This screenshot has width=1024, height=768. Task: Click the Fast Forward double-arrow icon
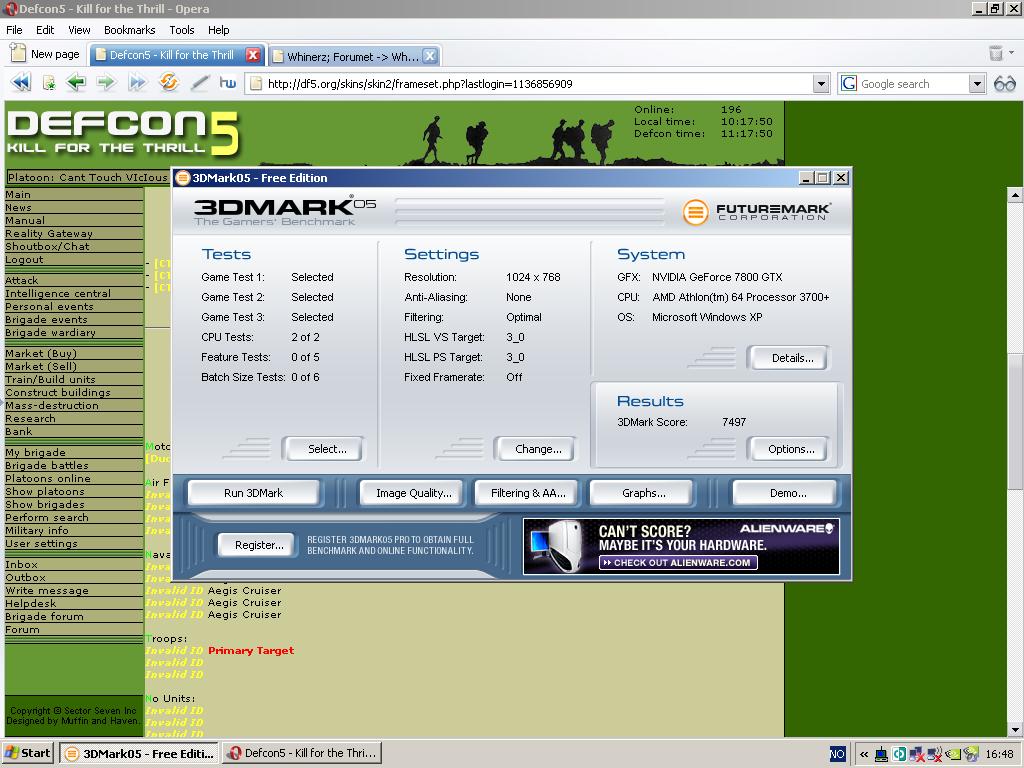(x=137, y=83)
